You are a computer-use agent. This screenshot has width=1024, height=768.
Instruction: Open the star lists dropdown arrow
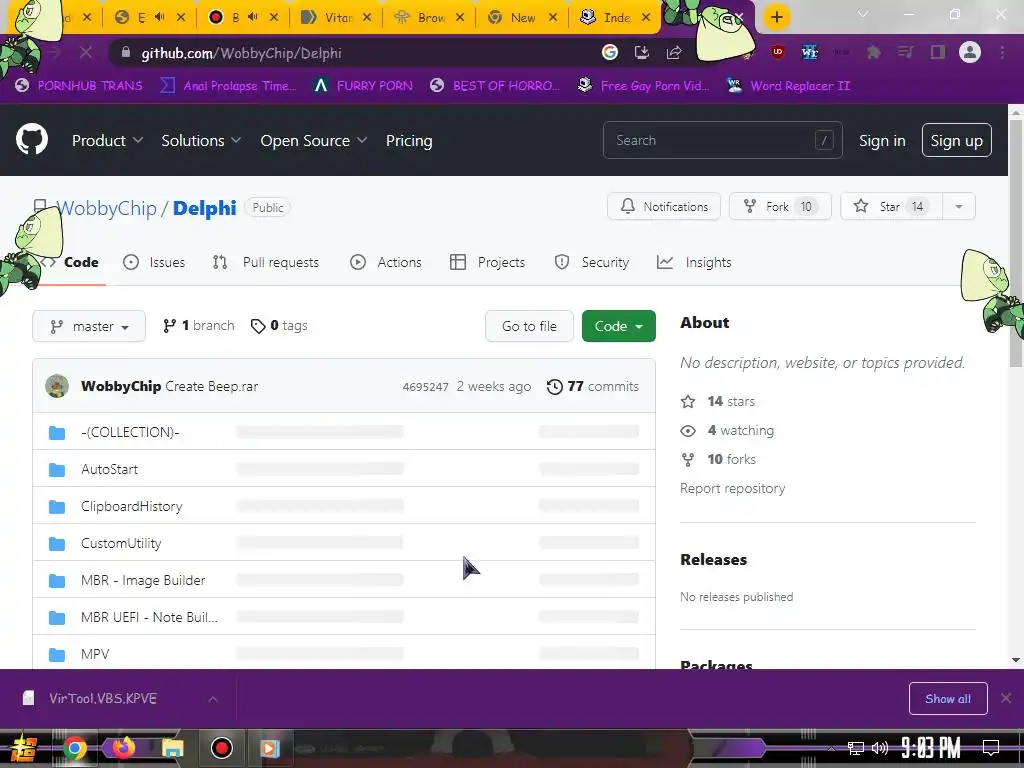(959, 206)
